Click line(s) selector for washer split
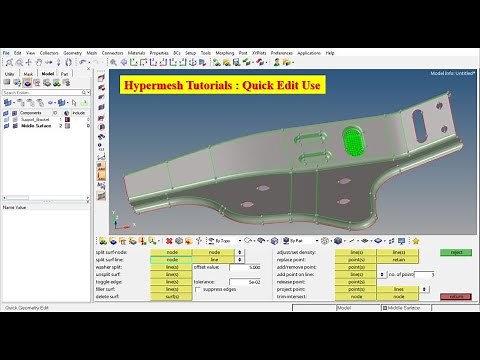The height and width of the screenshot is (360, 480). click(x=171, y=267)
